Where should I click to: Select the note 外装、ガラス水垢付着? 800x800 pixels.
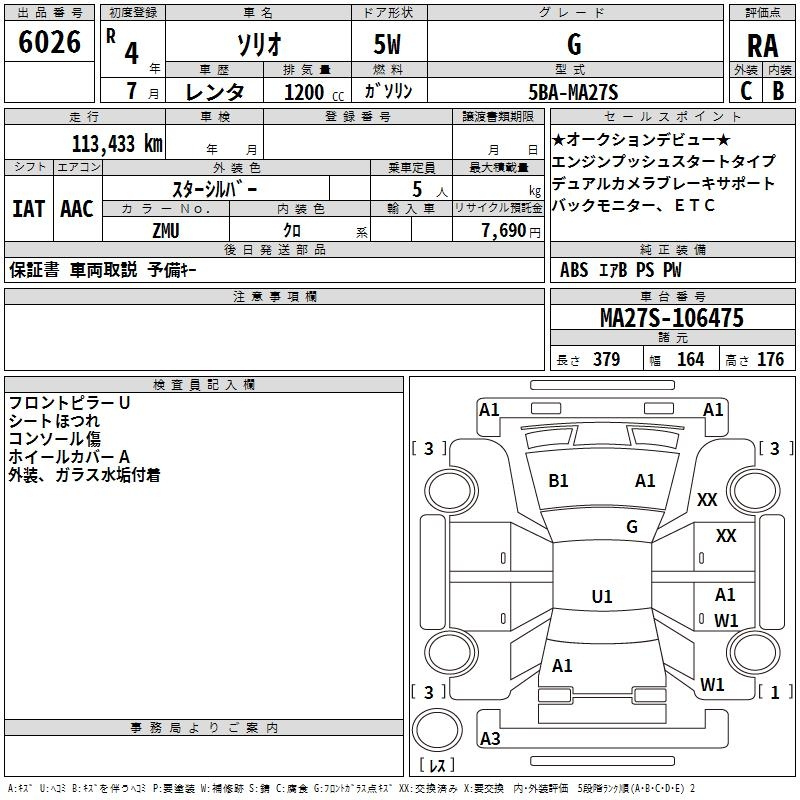coord(84,475)
